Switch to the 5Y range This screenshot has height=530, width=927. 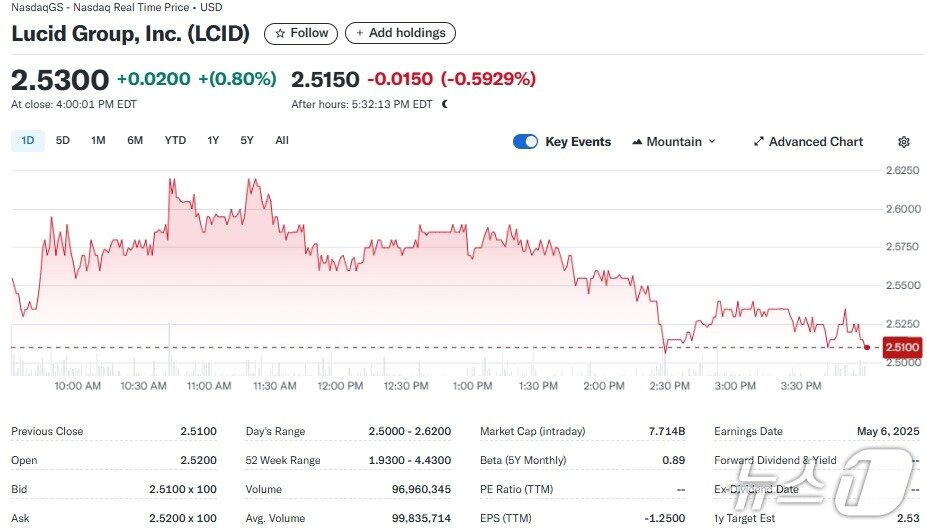pos(247,141)
